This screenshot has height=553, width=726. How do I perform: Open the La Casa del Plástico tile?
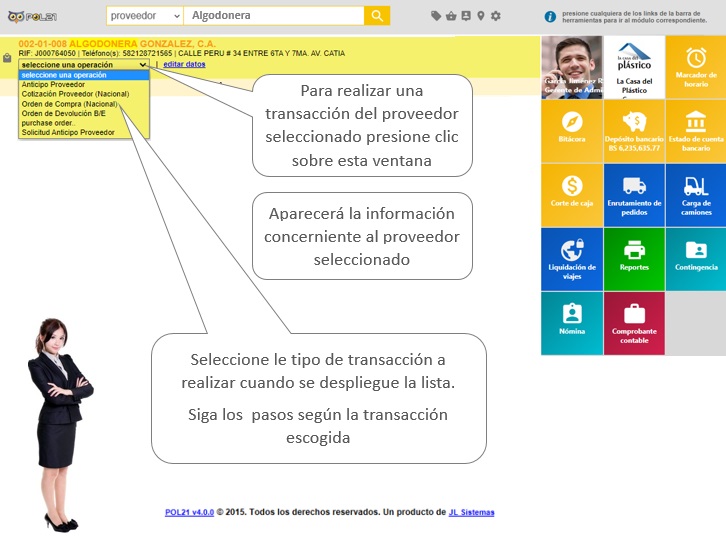pyautogui.click(x=634, y=67)
